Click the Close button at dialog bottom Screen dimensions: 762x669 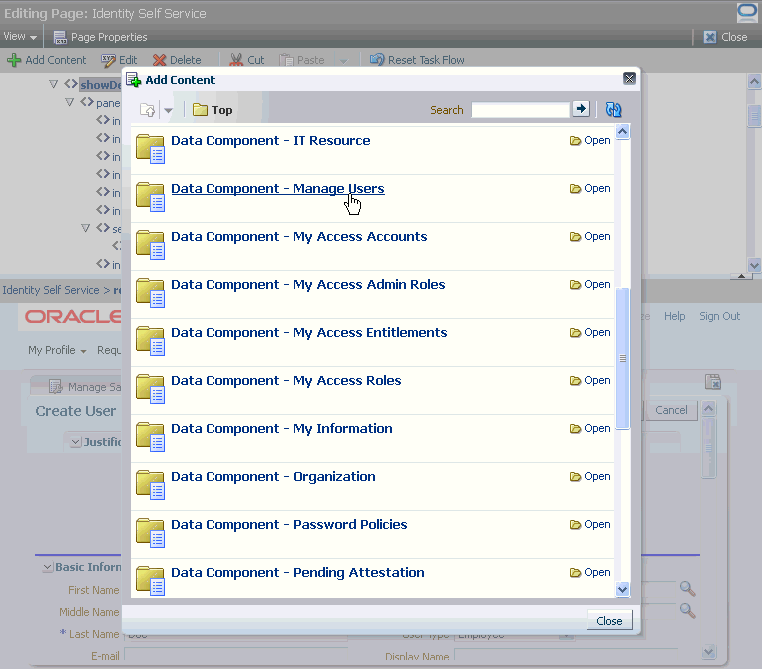click(x=609, y=620)
